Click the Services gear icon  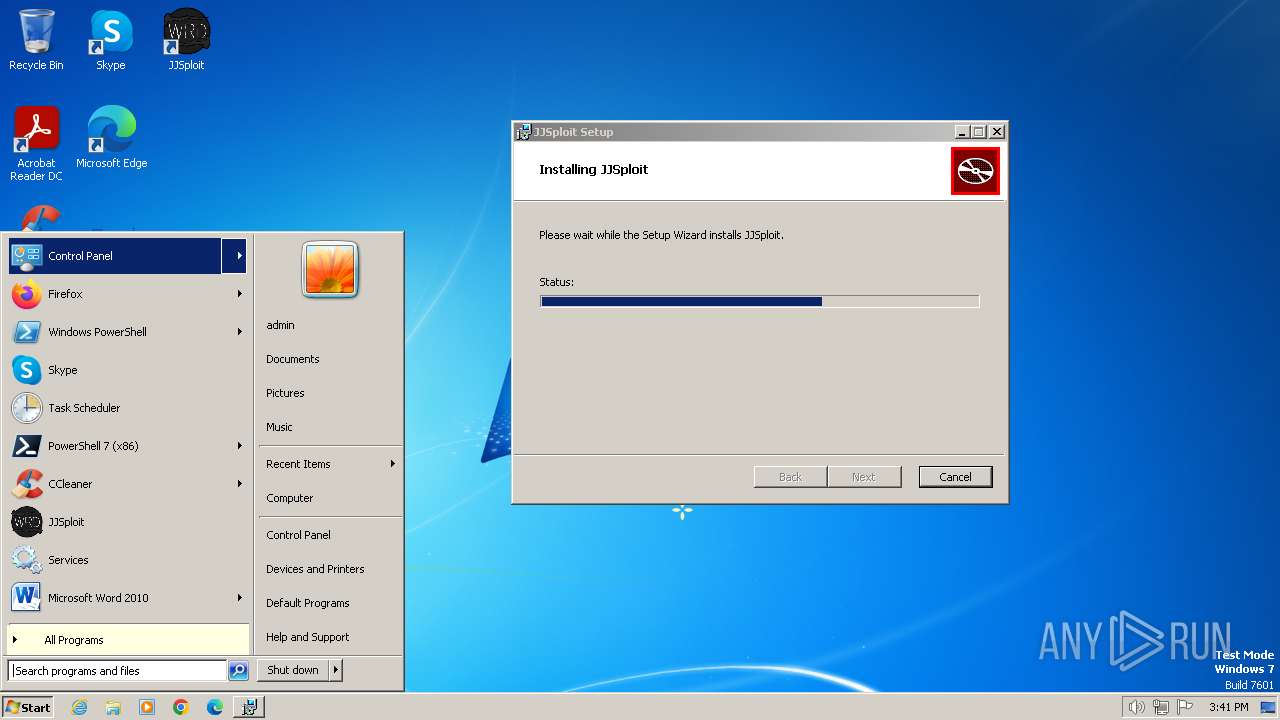[x=26, y=560]
